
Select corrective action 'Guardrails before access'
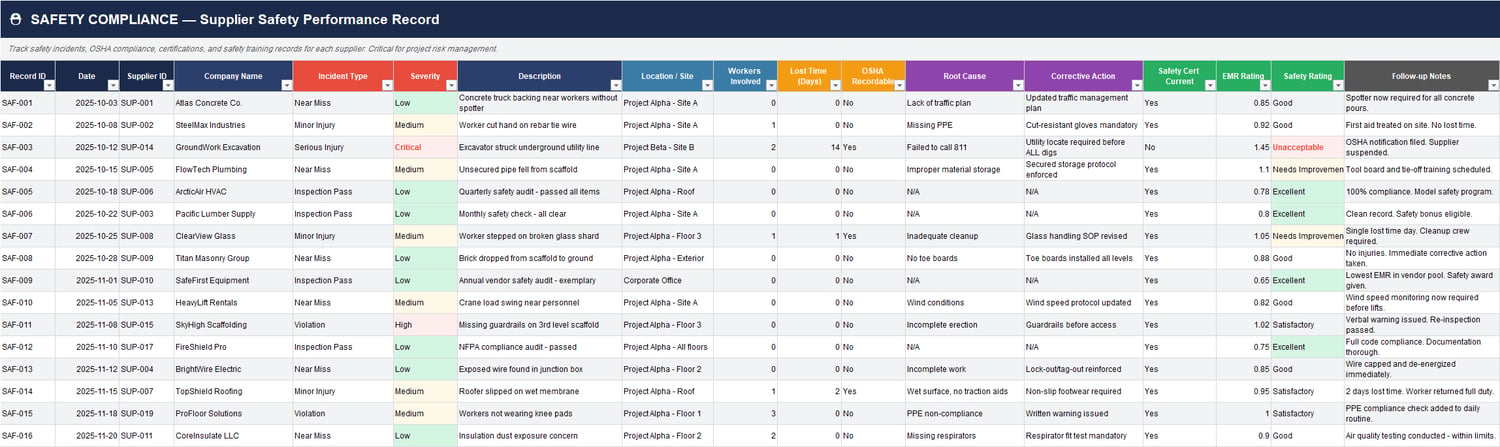tap(1084, 325)
